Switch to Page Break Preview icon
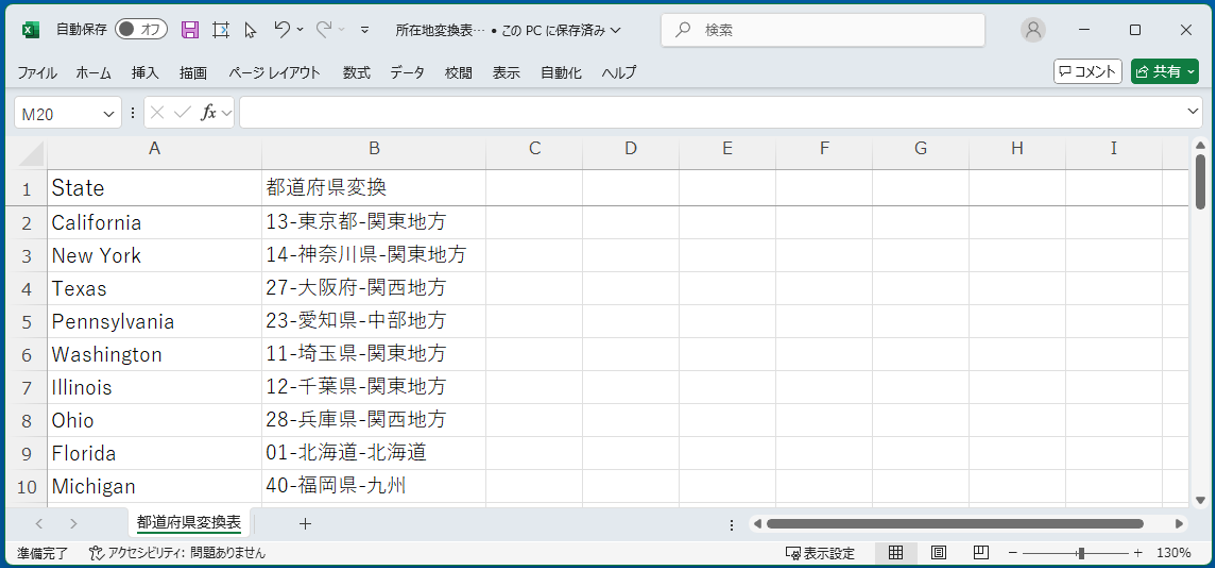 pyautogui.click(x=981, y=552)
